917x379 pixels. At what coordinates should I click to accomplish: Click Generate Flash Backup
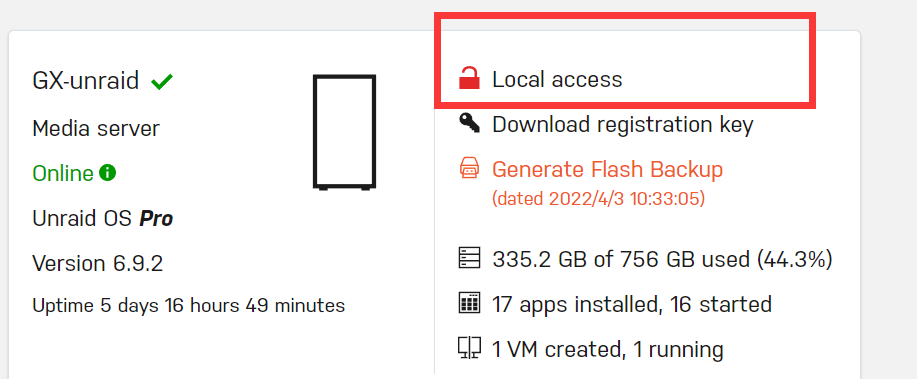coord(608,170)
